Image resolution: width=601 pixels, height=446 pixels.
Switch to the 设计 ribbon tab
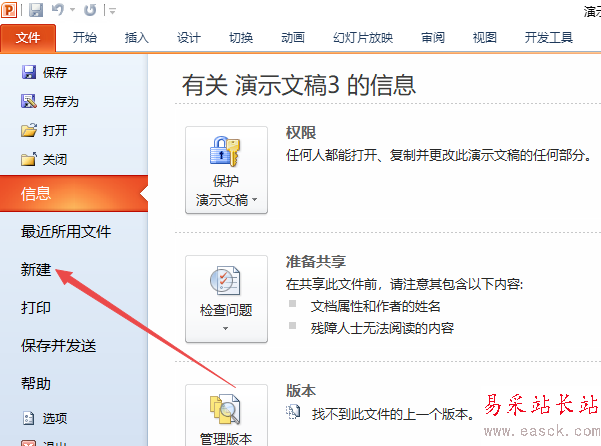pos(189,38)
